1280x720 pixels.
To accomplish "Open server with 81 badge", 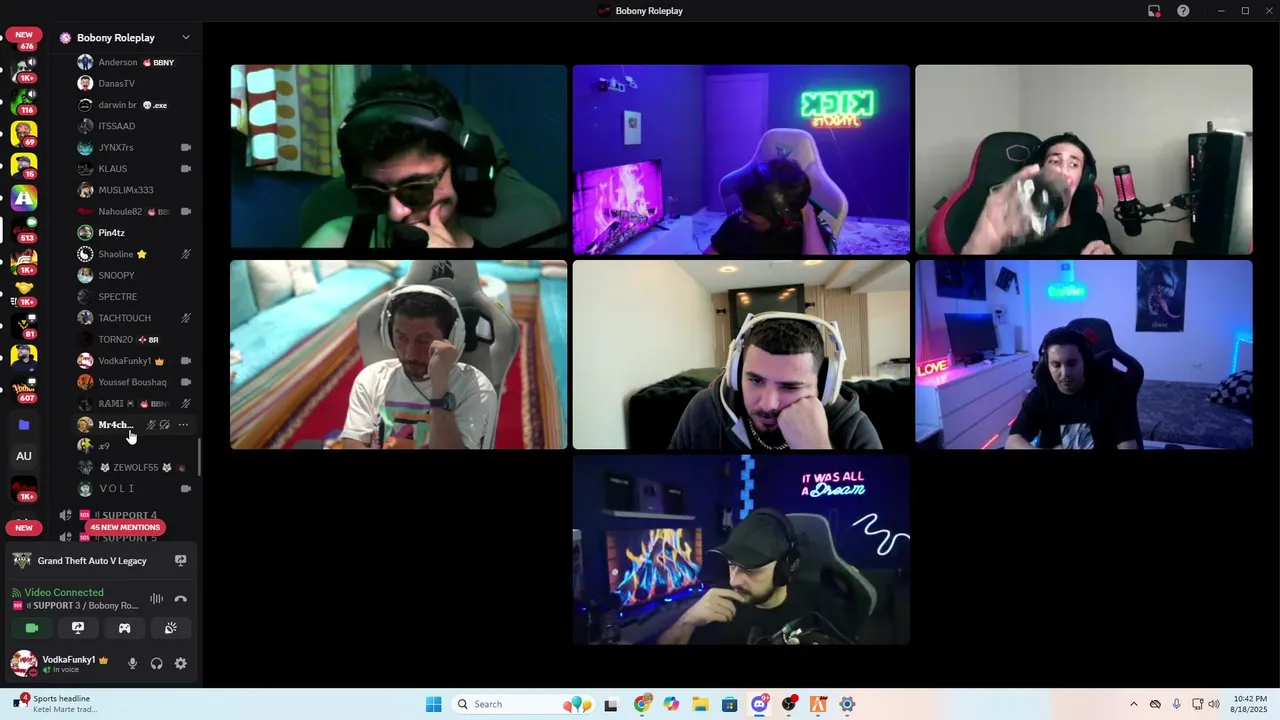I will 24,327.
